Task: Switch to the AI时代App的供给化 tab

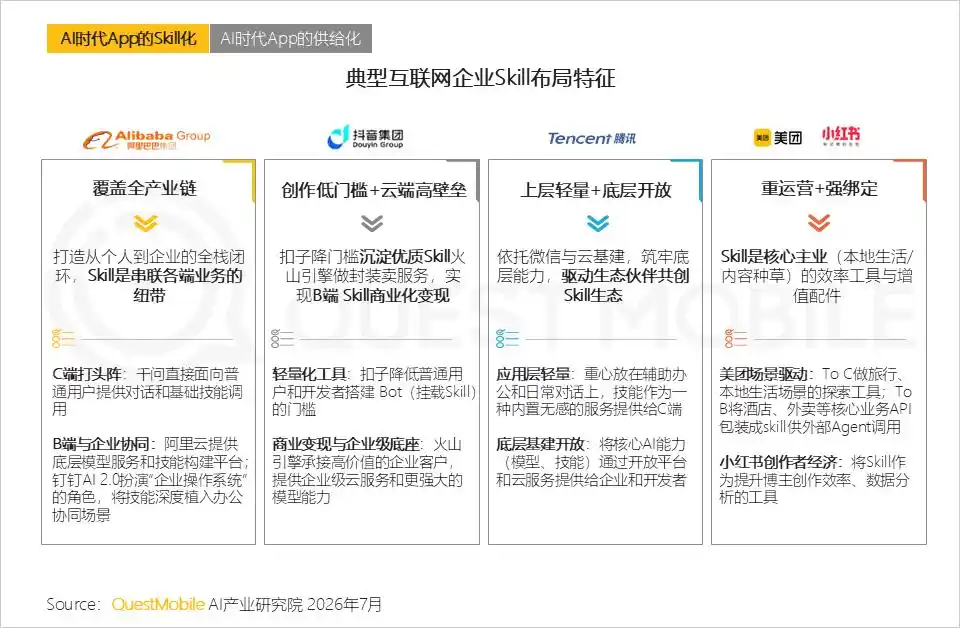Action: point(291,39)
